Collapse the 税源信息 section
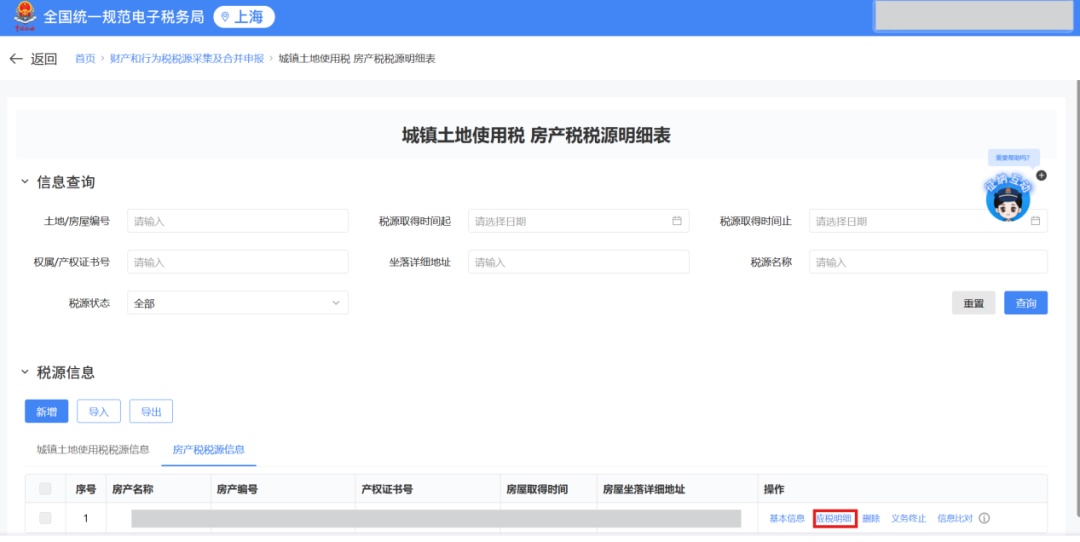1080x542 pixels. tap(25, 372)
